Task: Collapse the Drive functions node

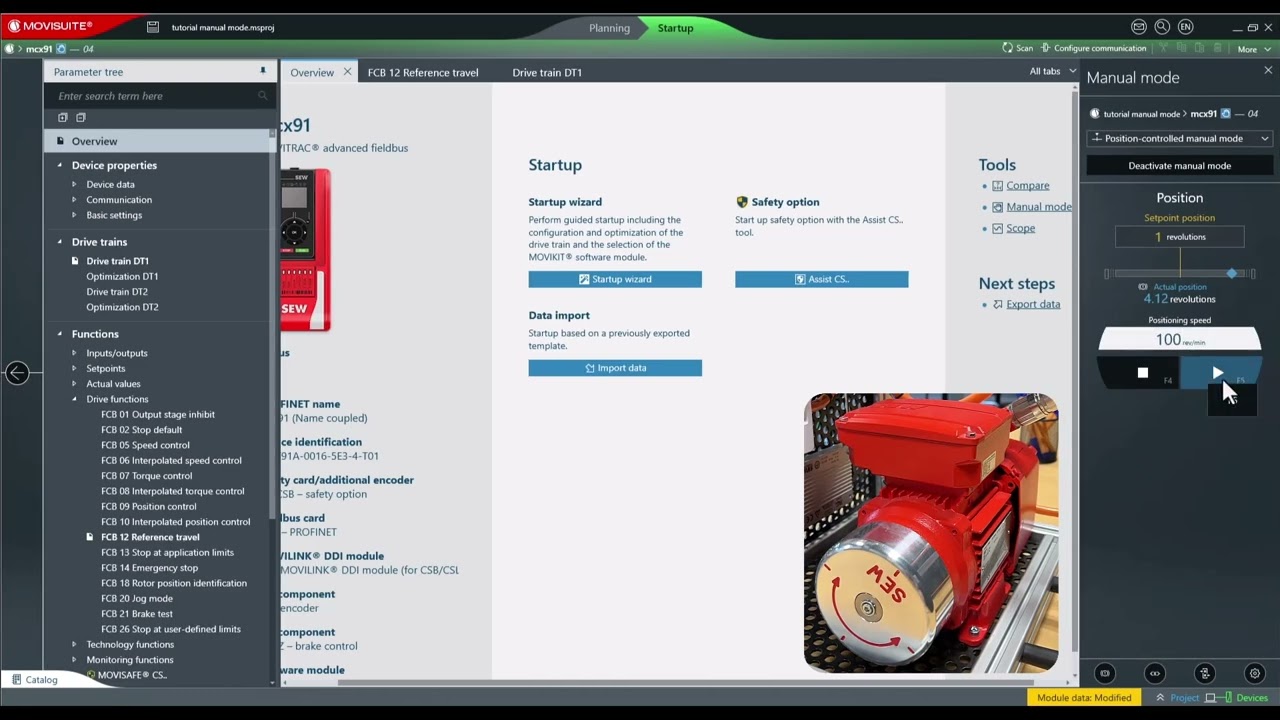Action: (x=74, y=399)
